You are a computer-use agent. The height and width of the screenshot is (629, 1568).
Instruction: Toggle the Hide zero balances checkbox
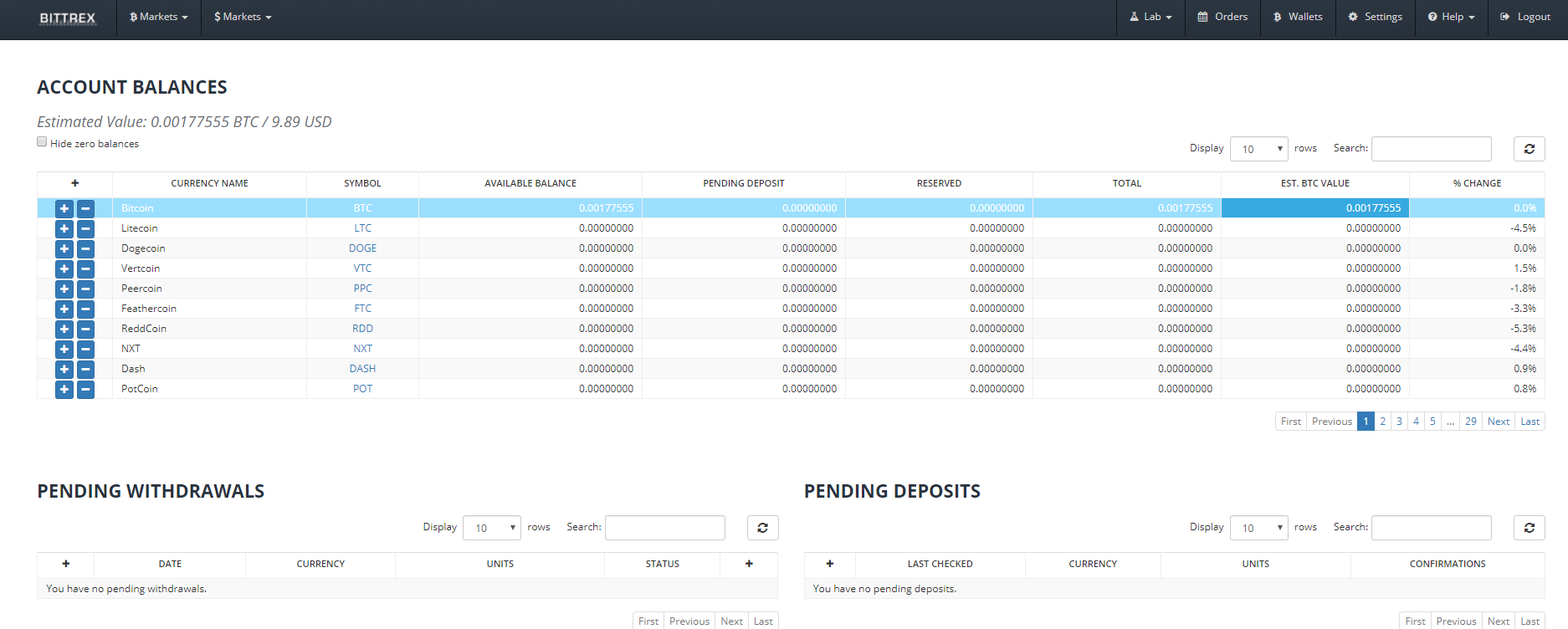click(x=42, y=142)
